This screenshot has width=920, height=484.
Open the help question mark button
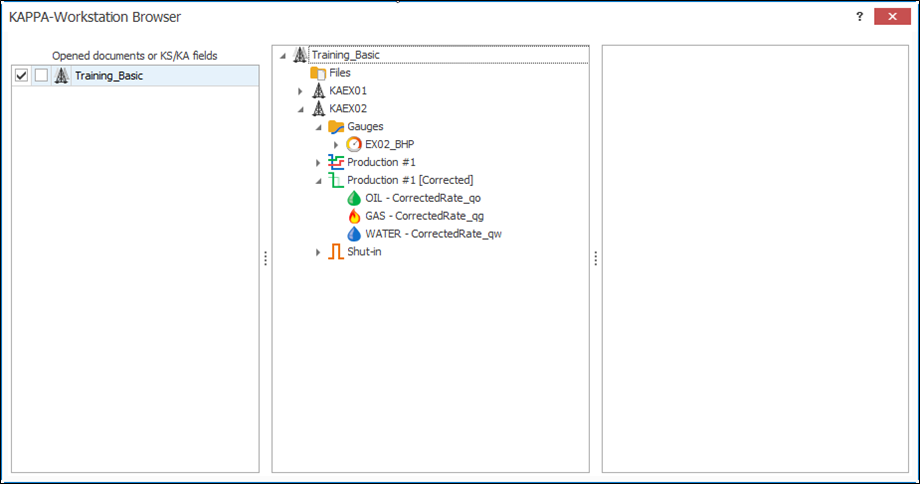pos(860,16)
